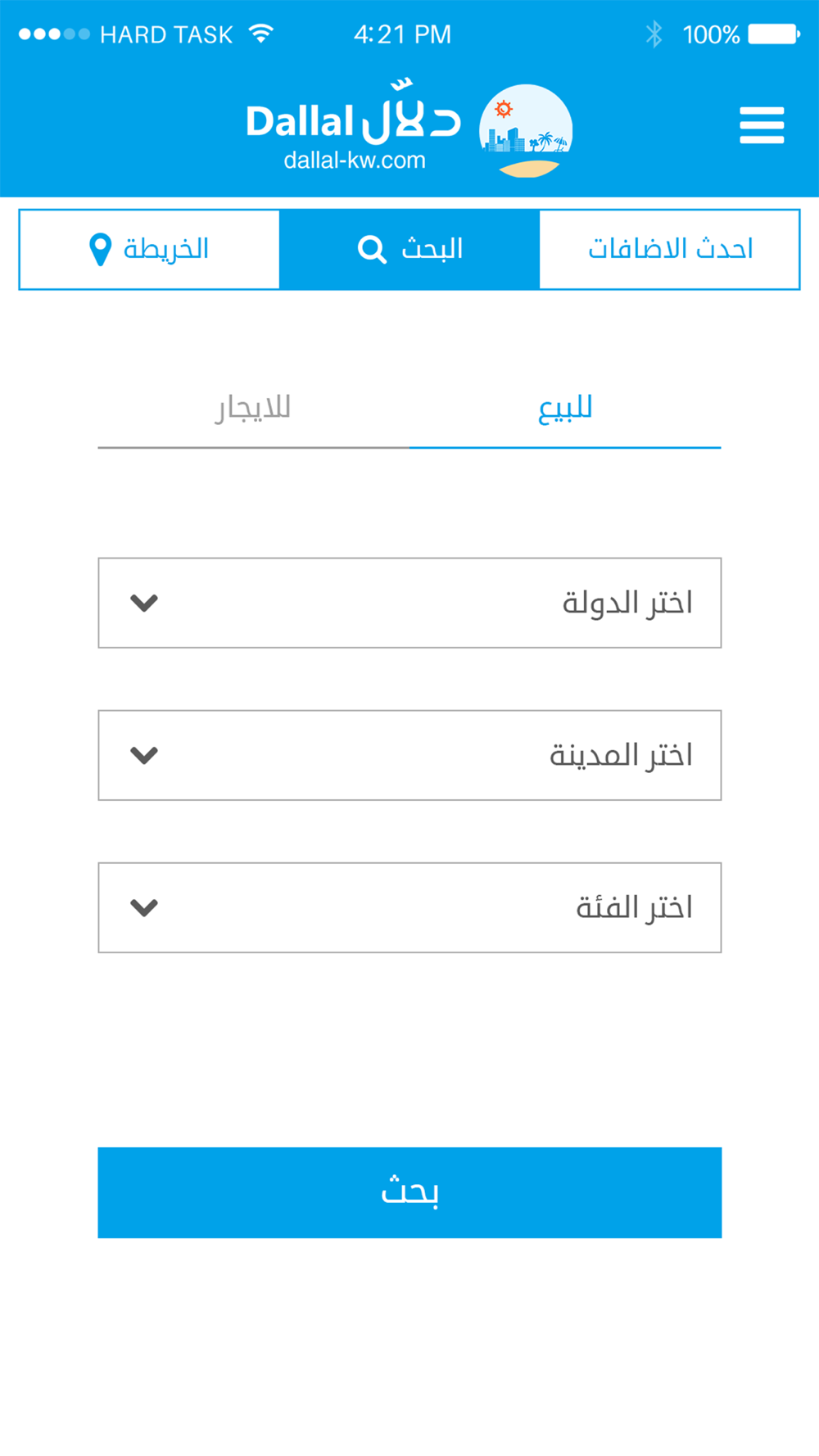Image resolution: width=819 pixels, height=1456 pixels.
Task: Switch to احدث الاضافات latest additions tab
Action: pos(669,249)
